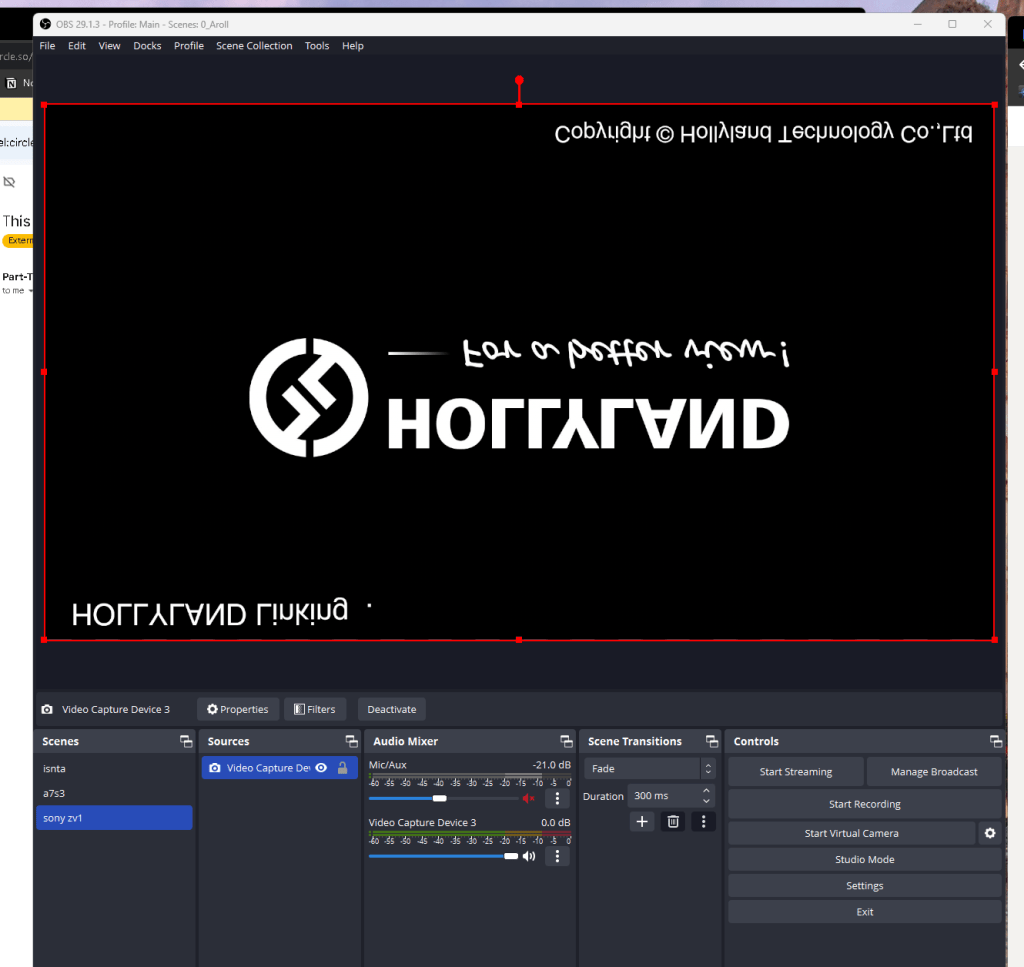Click the Duration 300 ms field
The height and width of the screenshot is (967, 1024).
(664, 796)
